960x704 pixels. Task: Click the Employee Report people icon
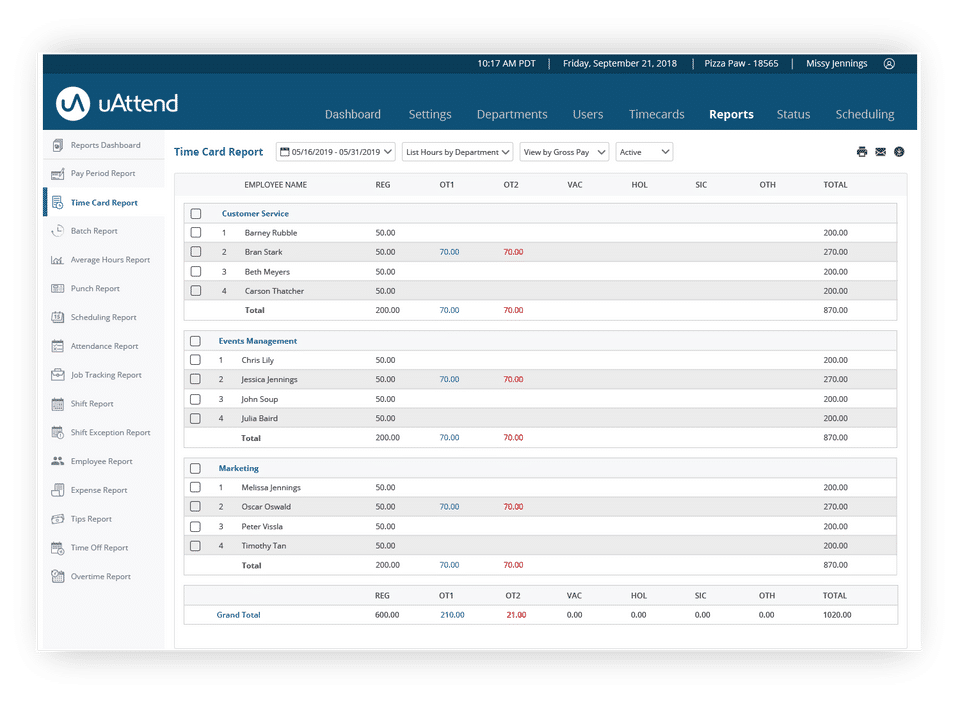(x=58, y=461)
